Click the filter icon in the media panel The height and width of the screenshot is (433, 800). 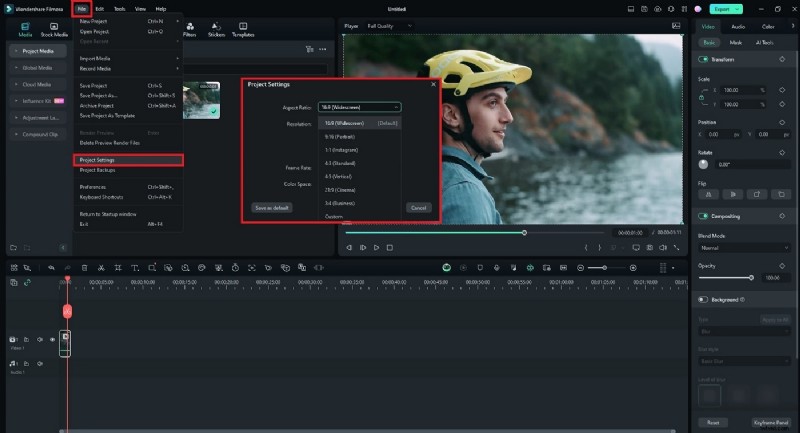click(309, 49)
